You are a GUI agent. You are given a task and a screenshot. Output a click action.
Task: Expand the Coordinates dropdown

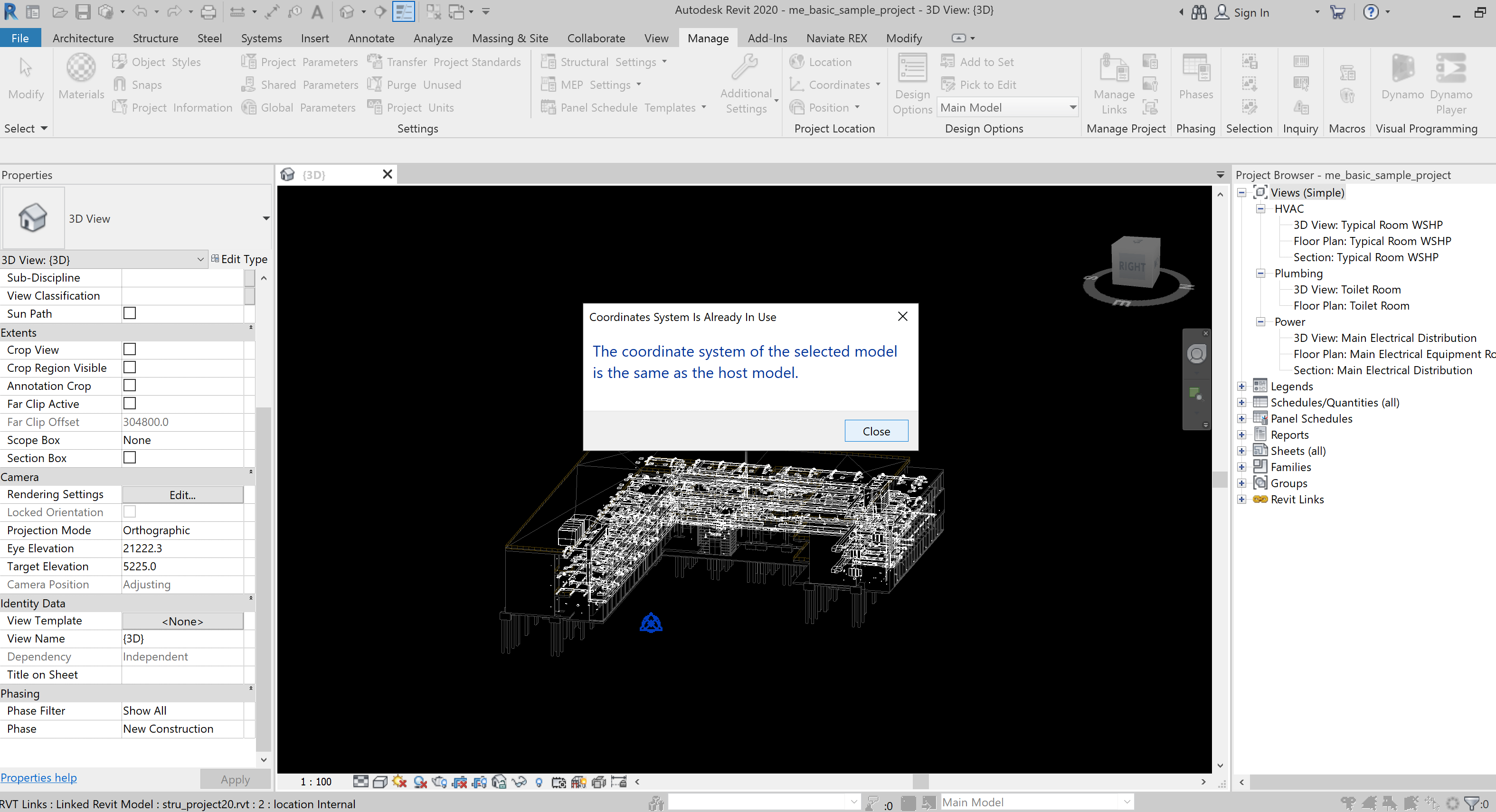click(x=877, y=84)
